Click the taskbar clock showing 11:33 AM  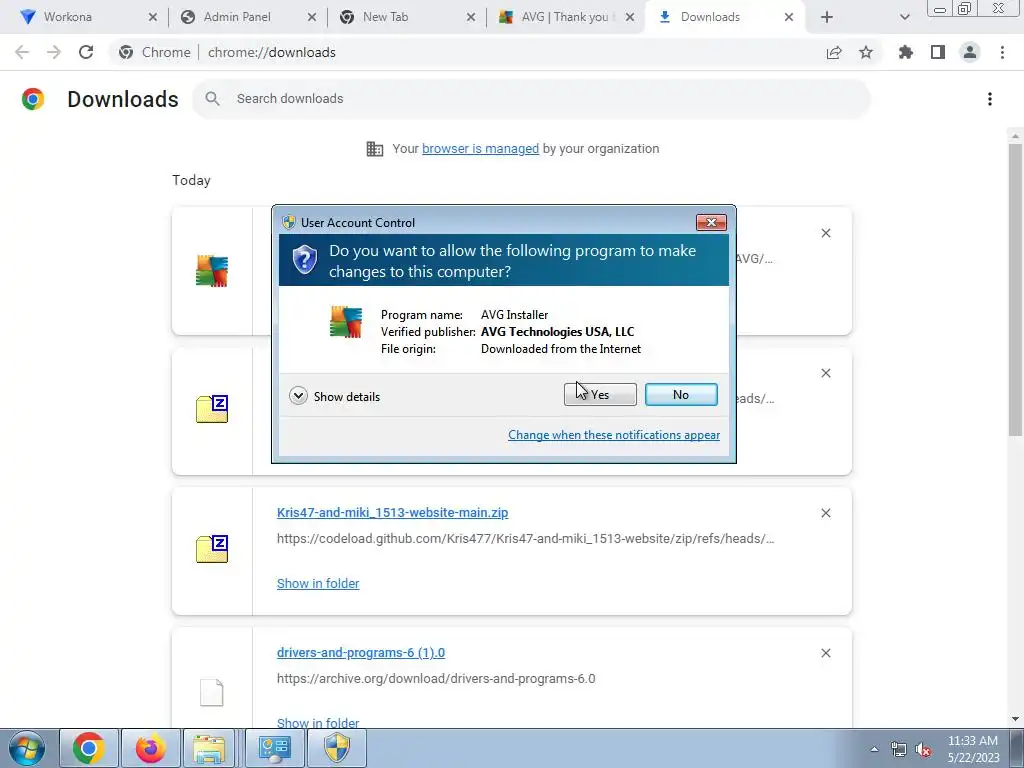point(973,749)
